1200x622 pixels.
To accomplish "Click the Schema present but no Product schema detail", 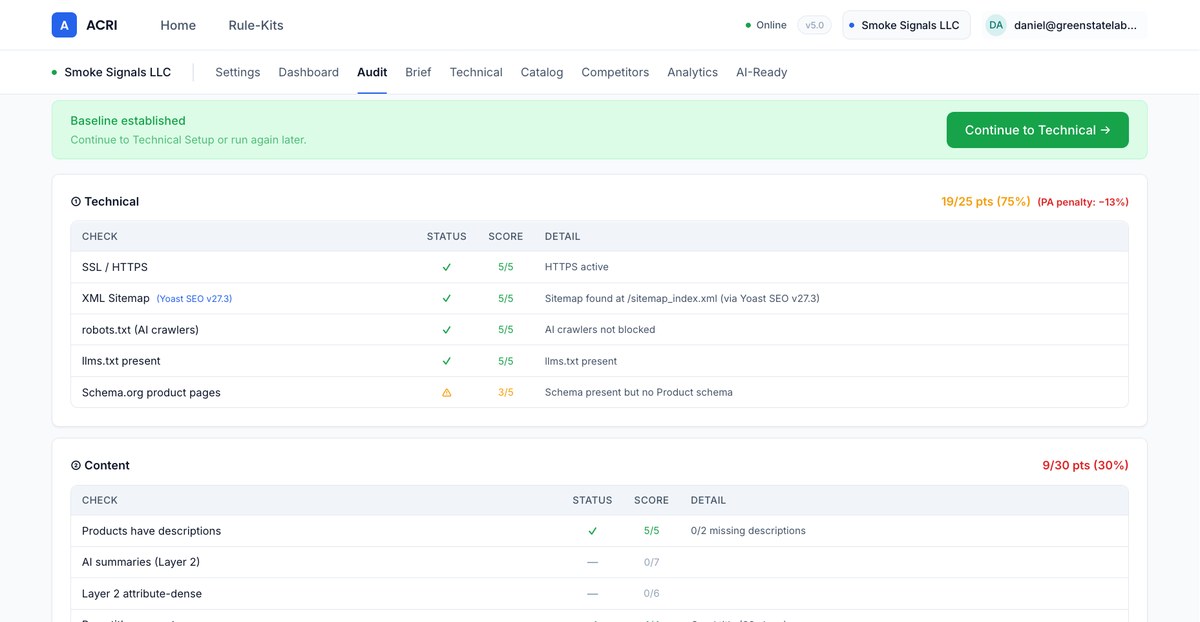I will [639, 393].
